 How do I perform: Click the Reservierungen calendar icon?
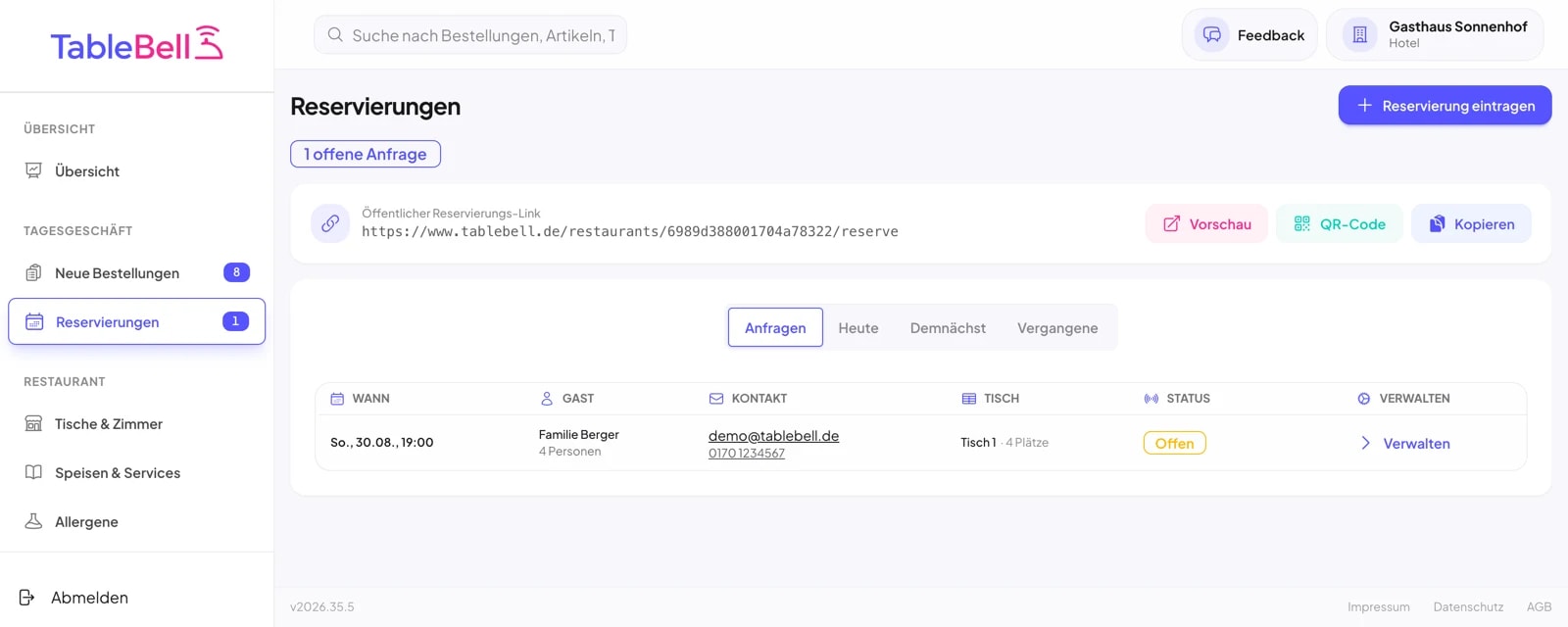34,321
